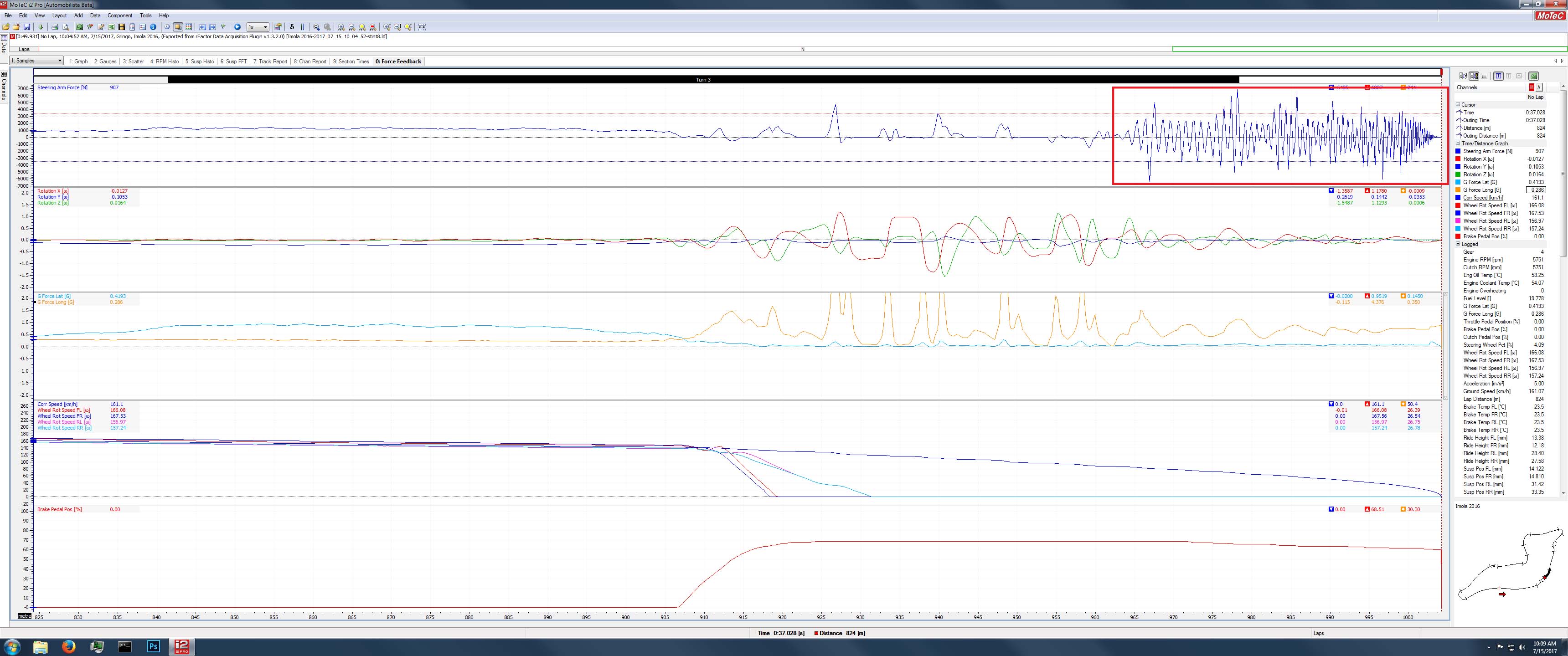Click the Excel export icon
The width and height of the screenshot is (1568, 656).
[x=111, y=27]
